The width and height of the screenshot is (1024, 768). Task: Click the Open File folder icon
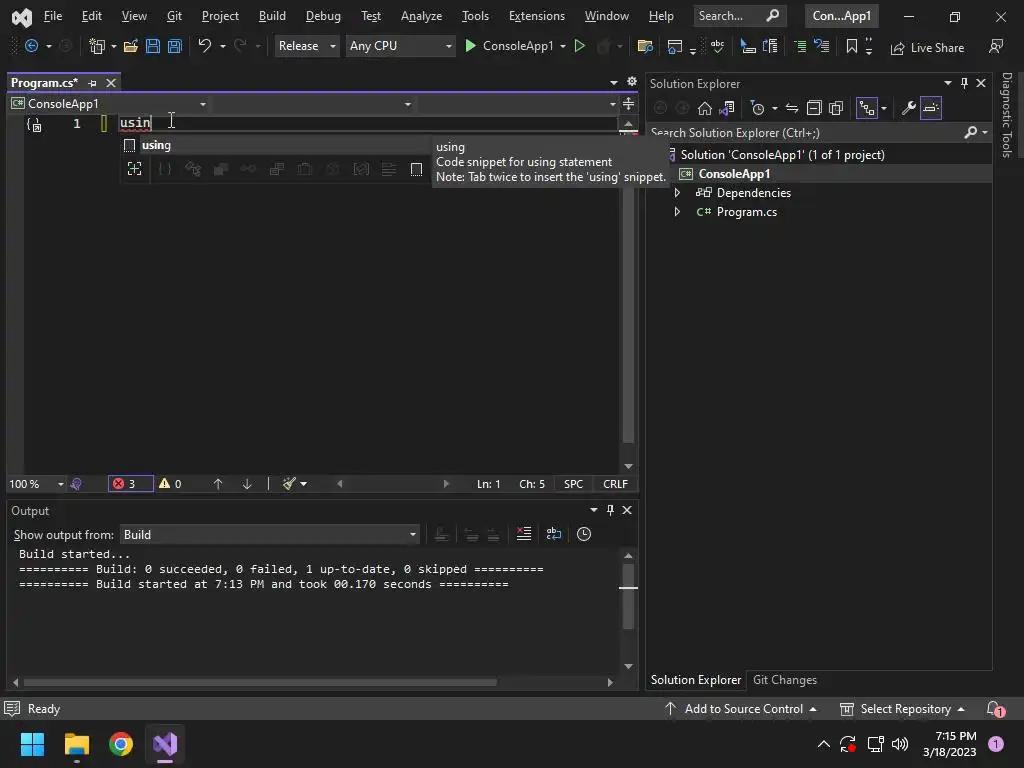coord(131,46)
